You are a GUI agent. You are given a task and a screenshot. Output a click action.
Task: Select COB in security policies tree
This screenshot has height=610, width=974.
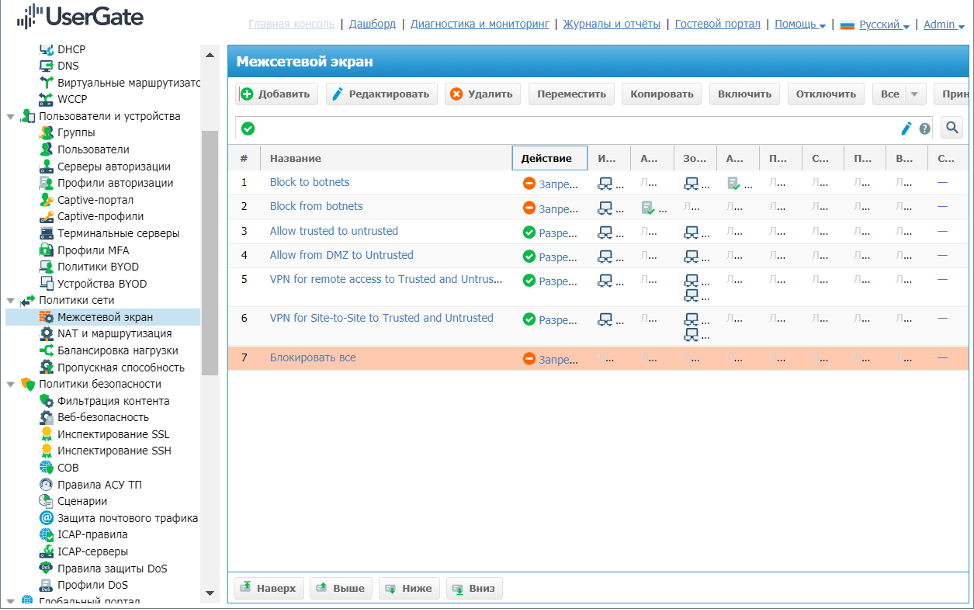point(68,467)
